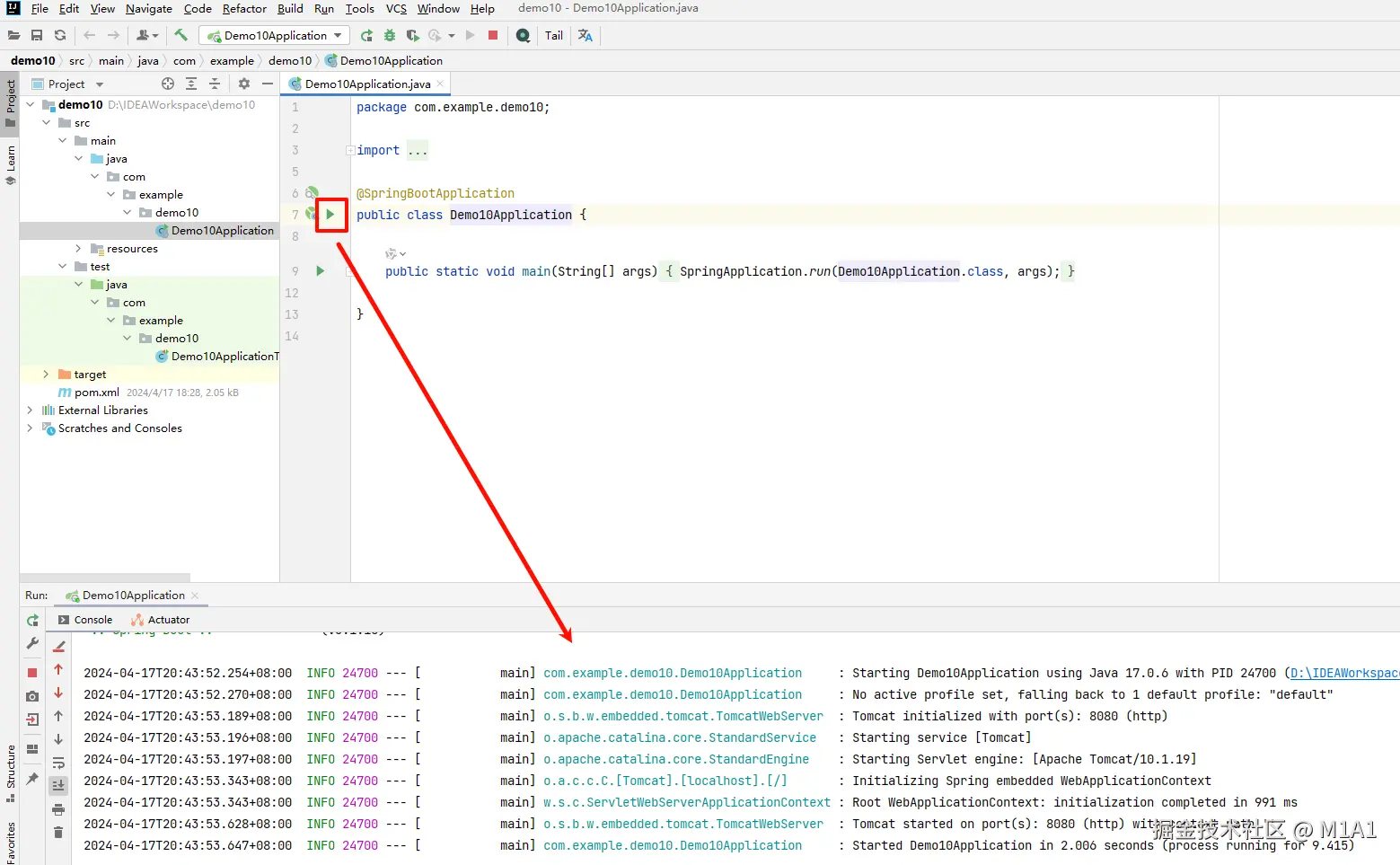Switch to the Actuator tab
Image resolution: width=1400 pixels, height=865 pixels.
point(169,620)
